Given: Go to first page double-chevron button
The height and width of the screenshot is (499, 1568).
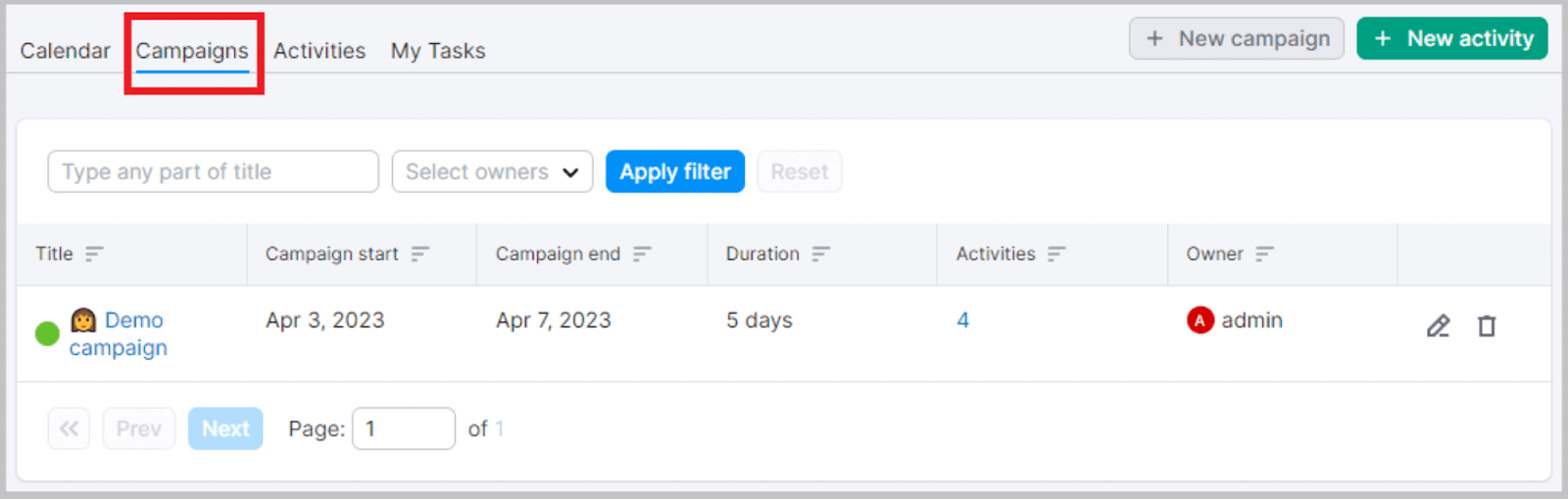Looking at the screenshot, I should click(x=69, y=428).
